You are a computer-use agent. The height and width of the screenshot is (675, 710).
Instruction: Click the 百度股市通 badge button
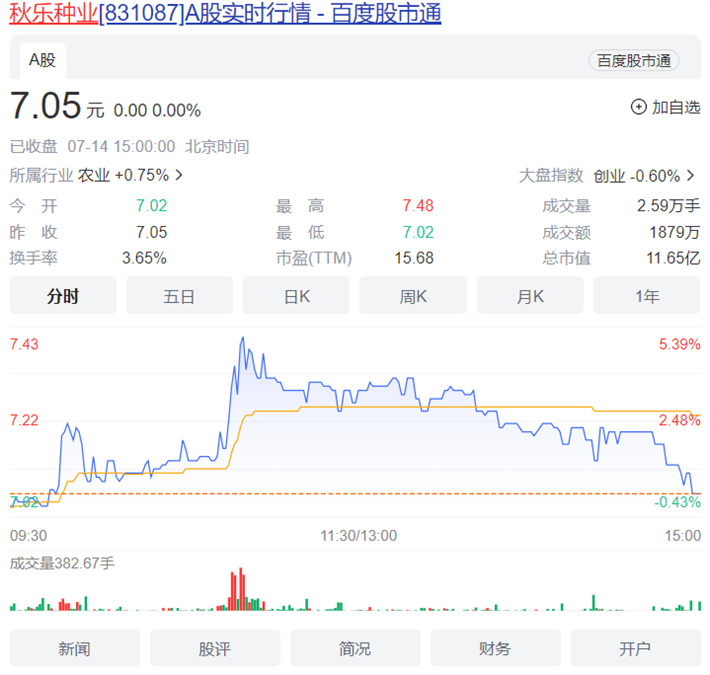(x=633, y=61)
